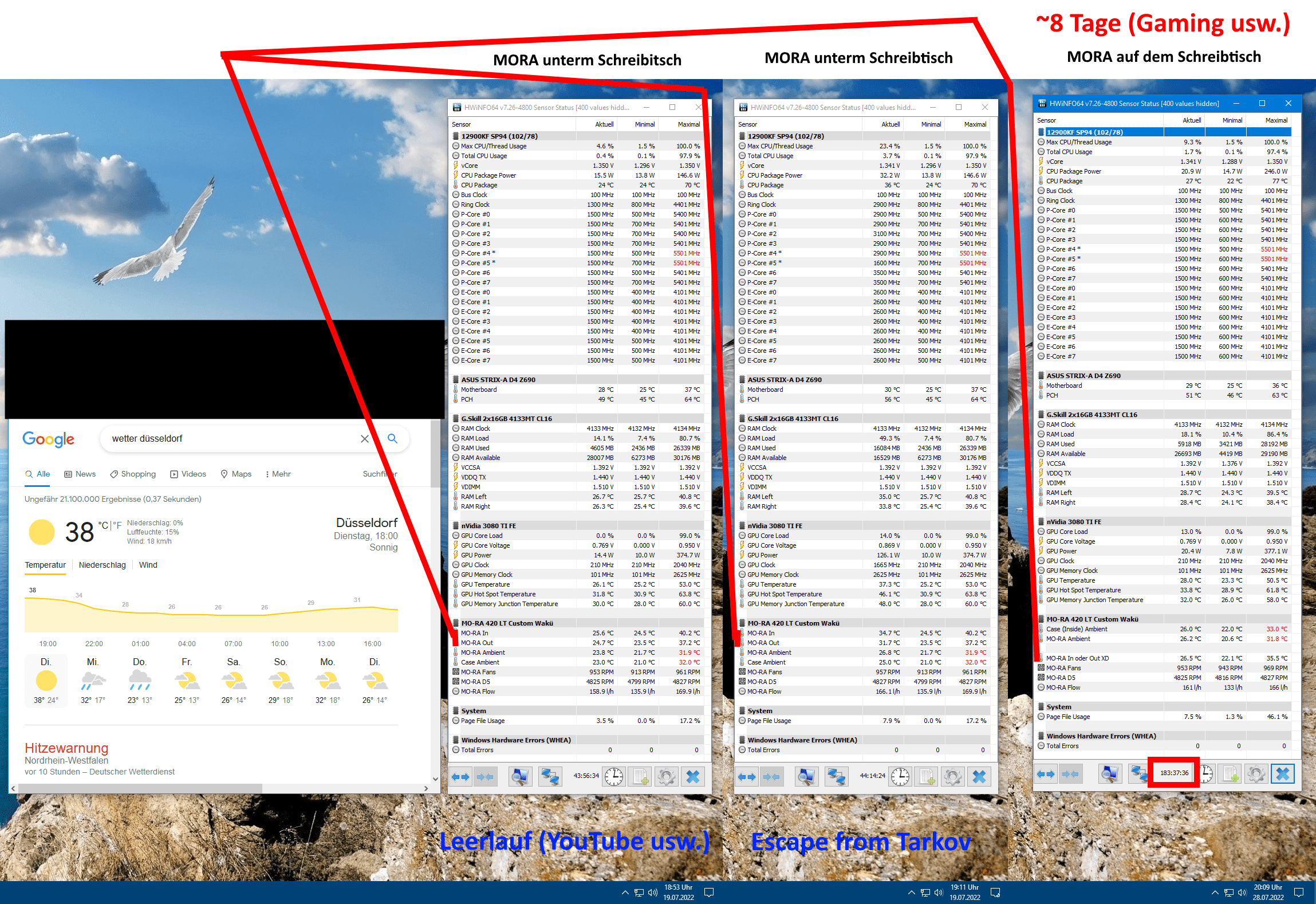The width and height of the screenshot is (1316, 904).
Task: Open the Shopping search tab
Action: click(x=133, y=474)
